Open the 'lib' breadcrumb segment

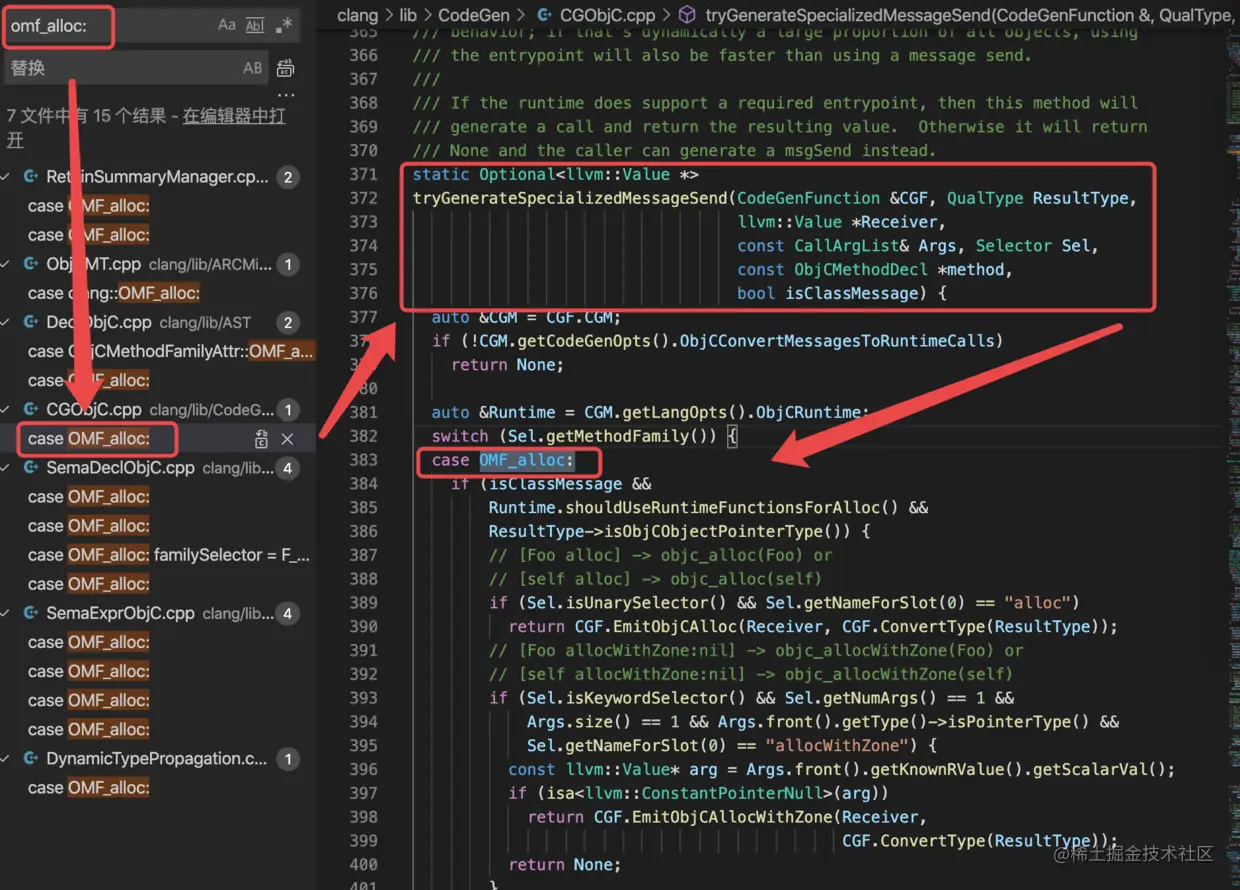coord(408,14)
